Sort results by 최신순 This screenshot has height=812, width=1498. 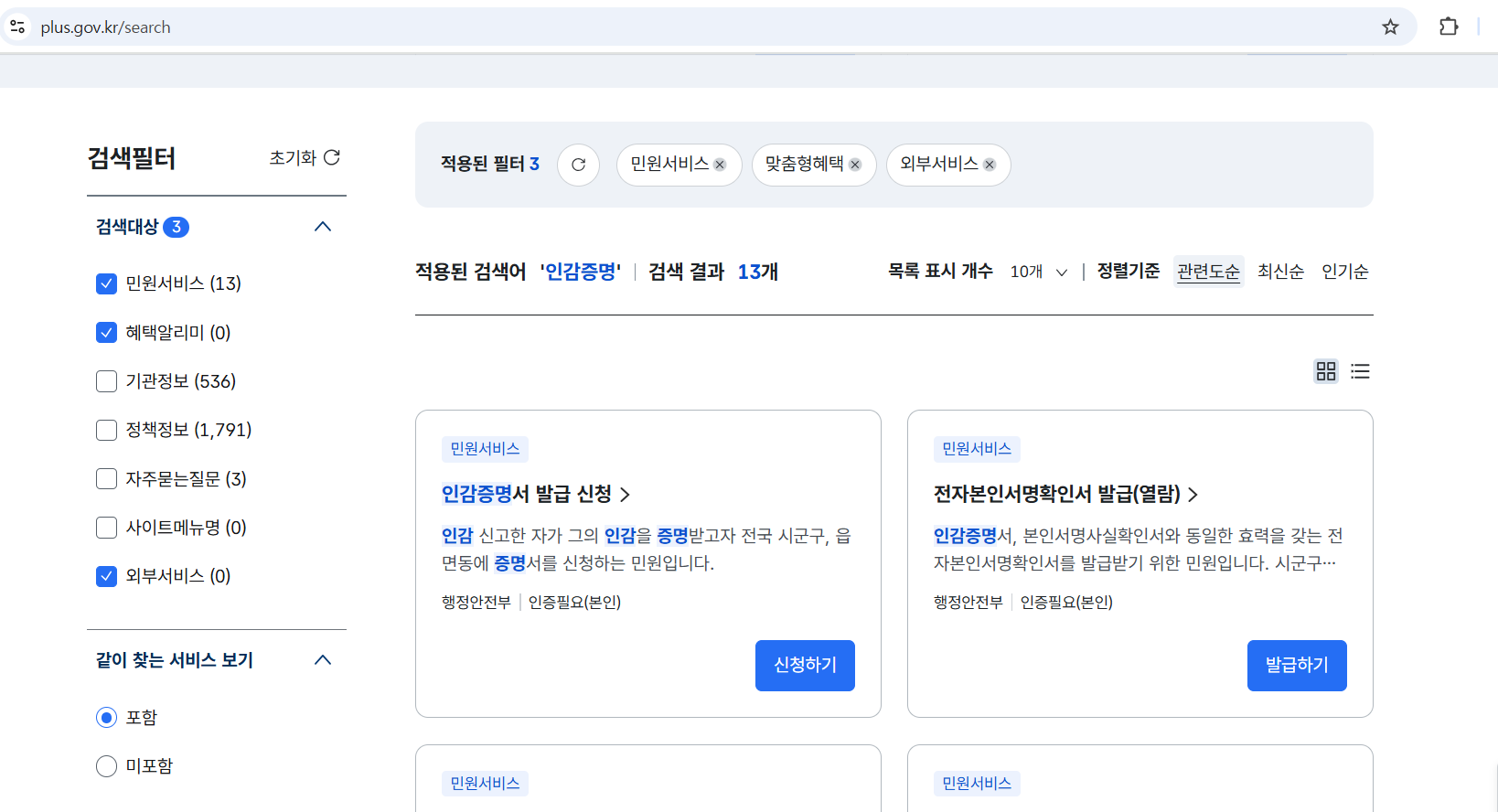pos(1280,272)
